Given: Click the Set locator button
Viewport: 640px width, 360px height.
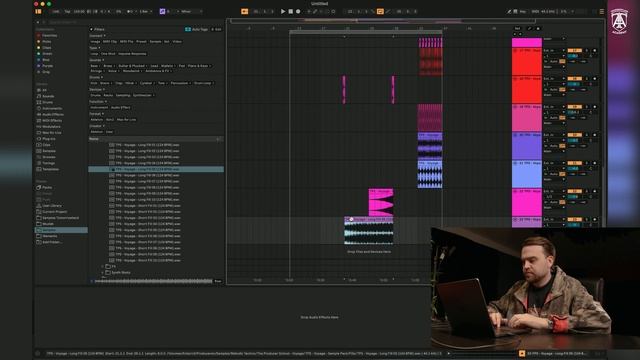Looking at the screenshot, I should tap(518, 29).
